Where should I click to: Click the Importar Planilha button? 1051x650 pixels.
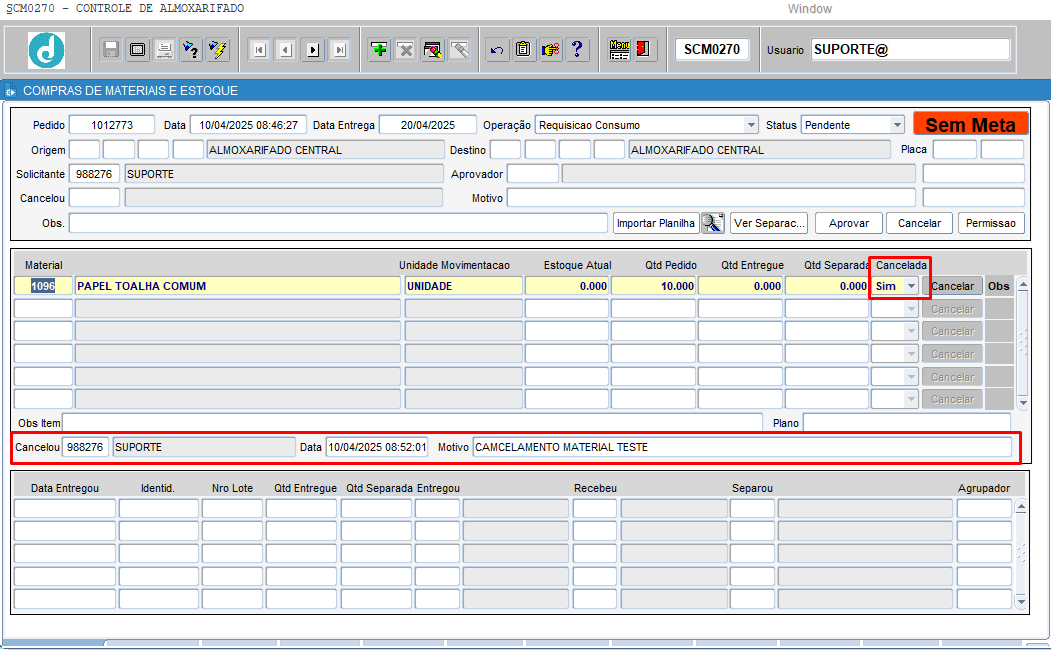656,223
